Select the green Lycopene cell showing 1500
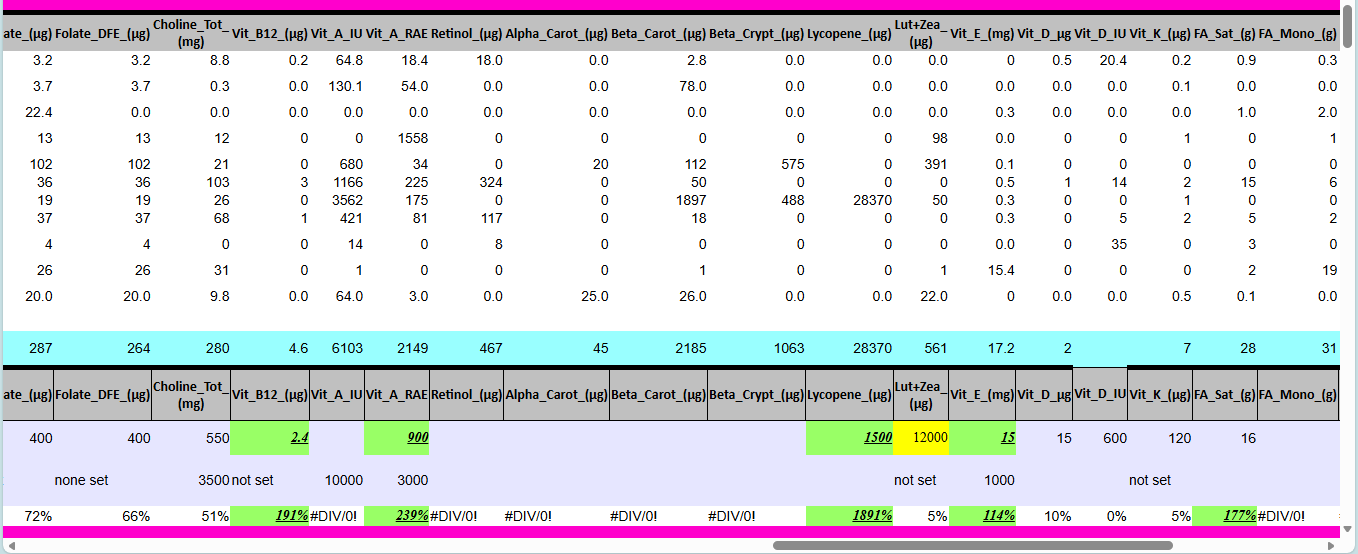The image size is (1358, 554). (849, 438)
